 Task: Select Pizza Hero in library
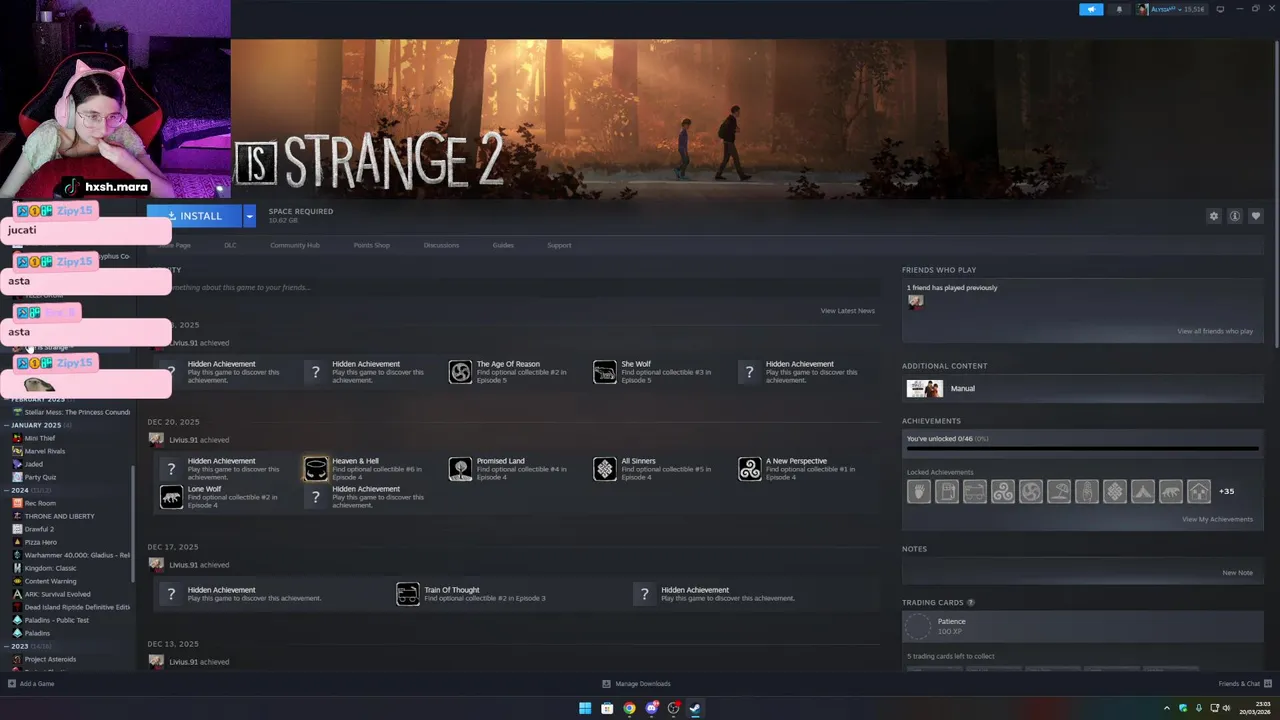point(41,542)
